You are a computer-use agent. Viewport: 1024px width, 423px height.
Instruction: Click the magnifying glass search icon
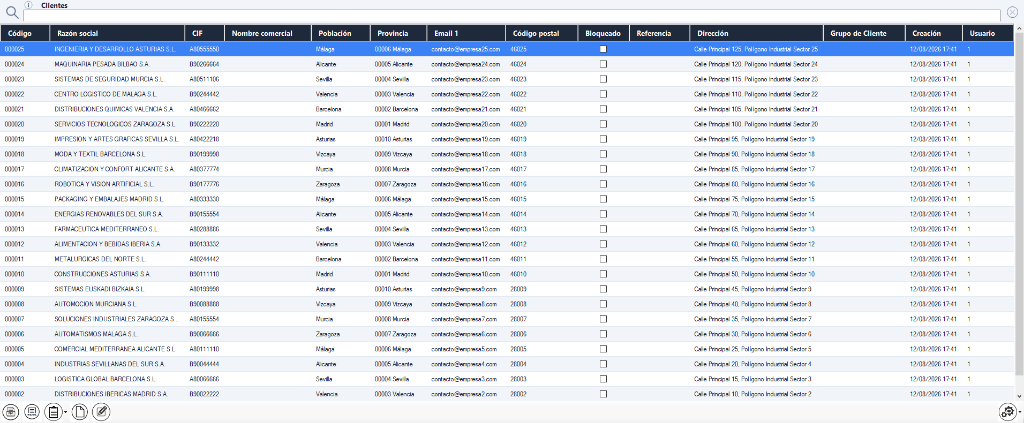pyautogui.click(x=12, y=13)
